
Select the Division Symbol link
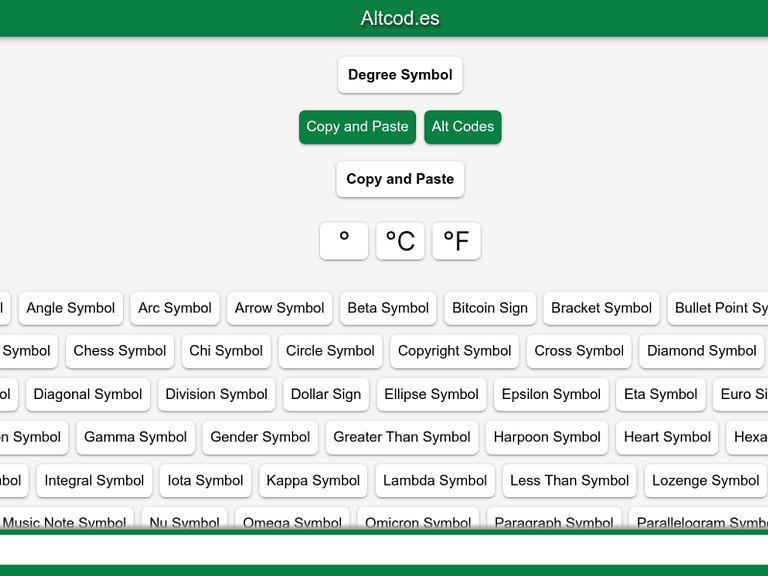tap(216, 394)
